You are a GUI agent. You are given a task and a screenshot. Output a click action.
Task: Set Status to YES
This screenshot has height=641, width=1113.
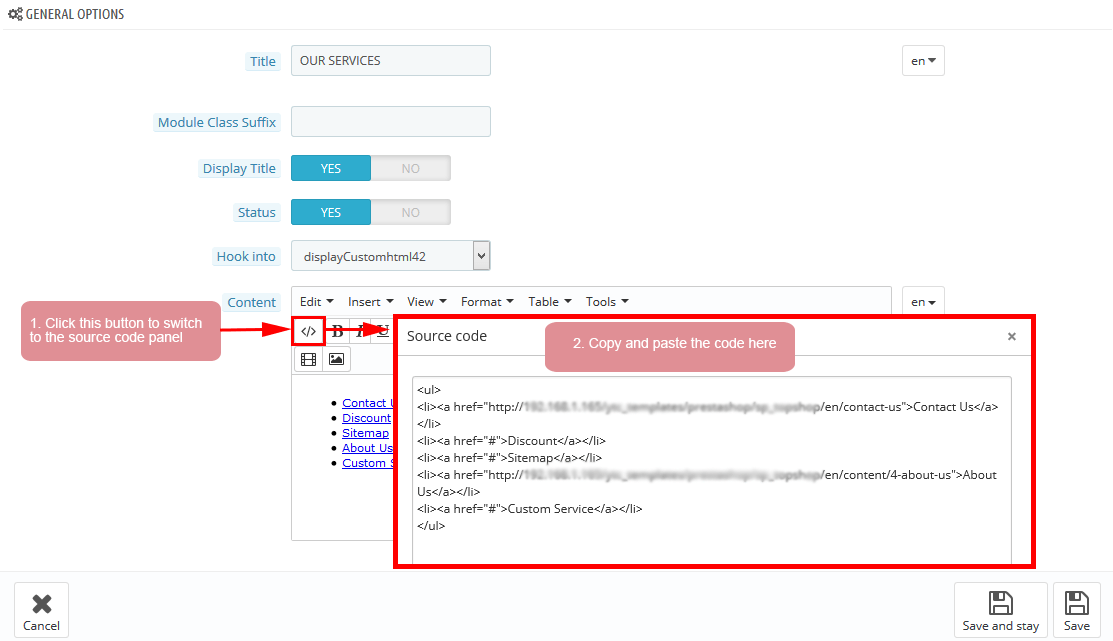click(331, 212)
